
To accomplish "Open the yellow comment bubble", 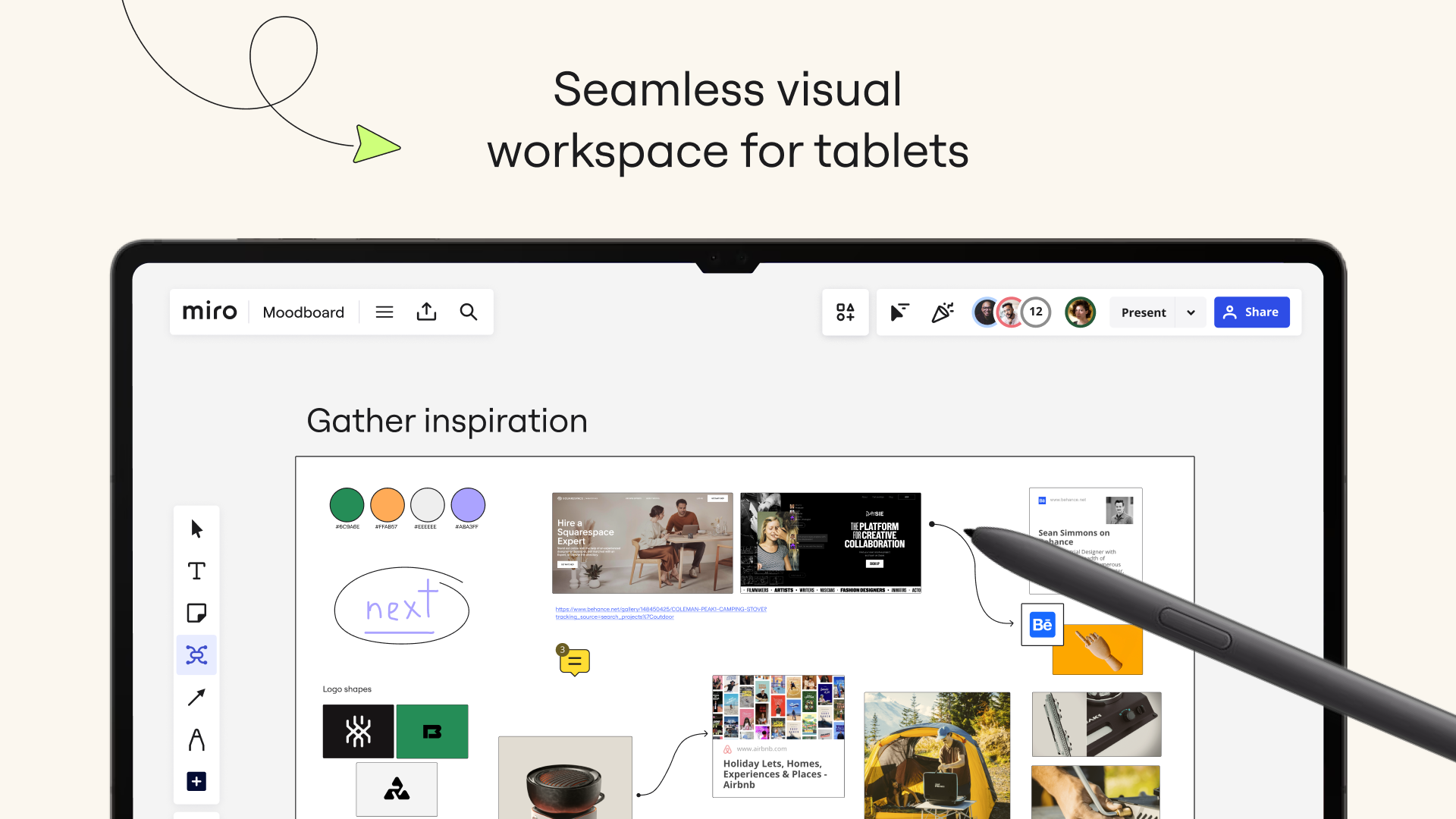I will point(575,662).
